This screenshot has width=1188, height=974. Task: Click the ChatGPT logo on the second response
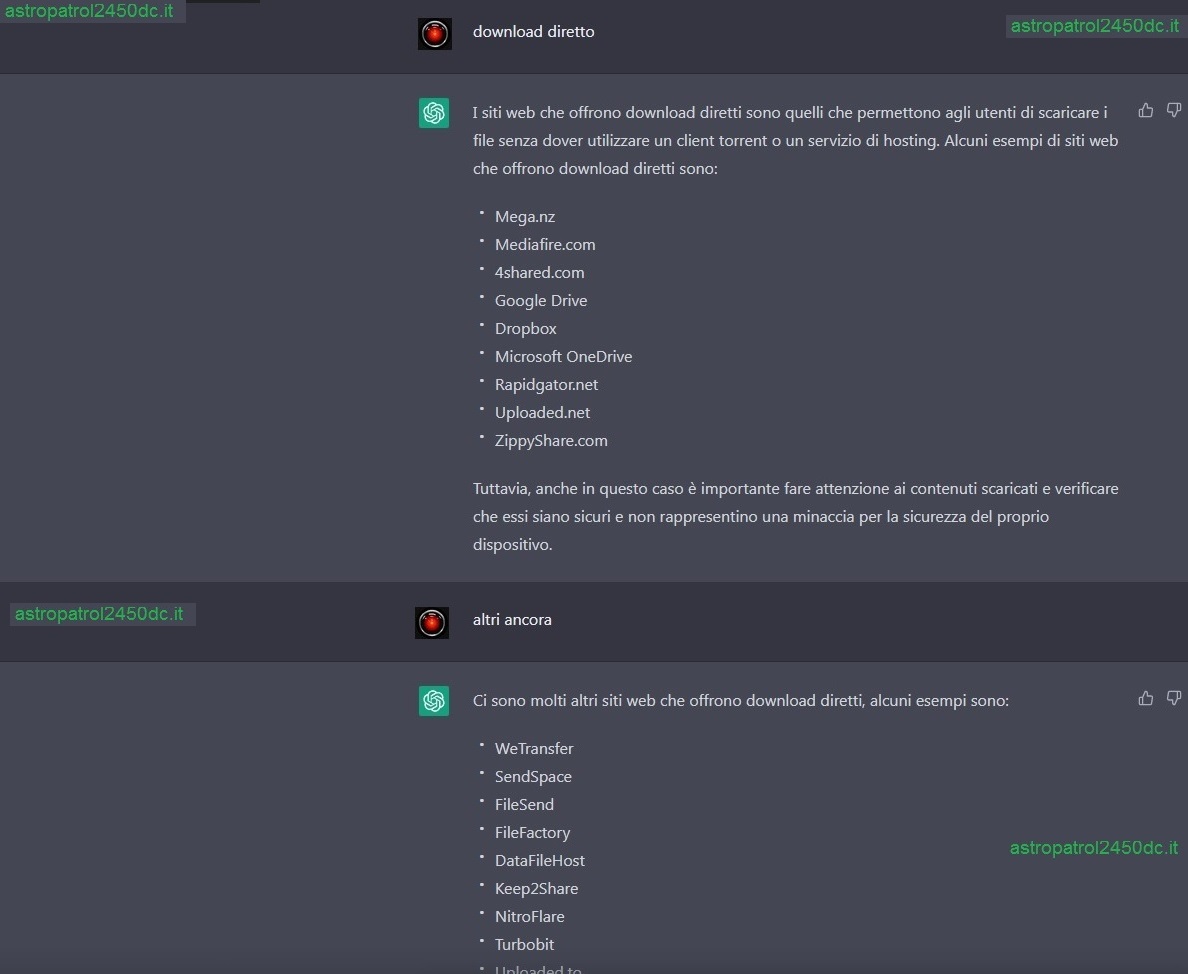[434, 701]
